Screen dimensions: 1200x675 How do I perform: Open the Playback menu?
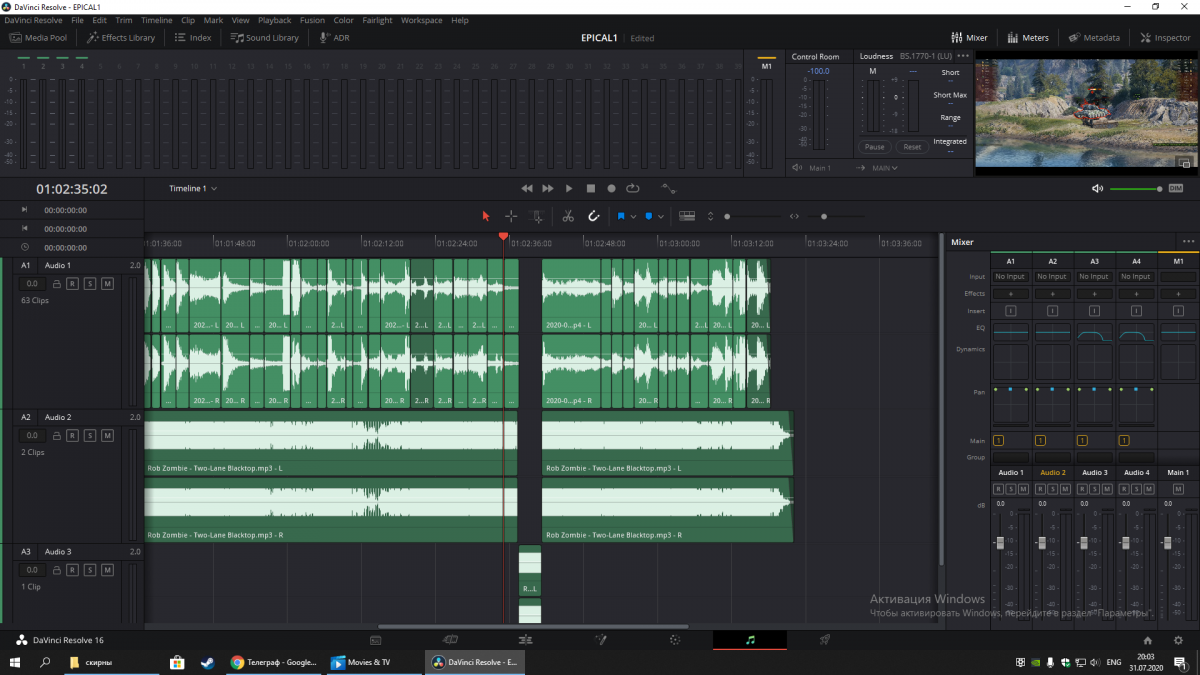click(274, 20)
